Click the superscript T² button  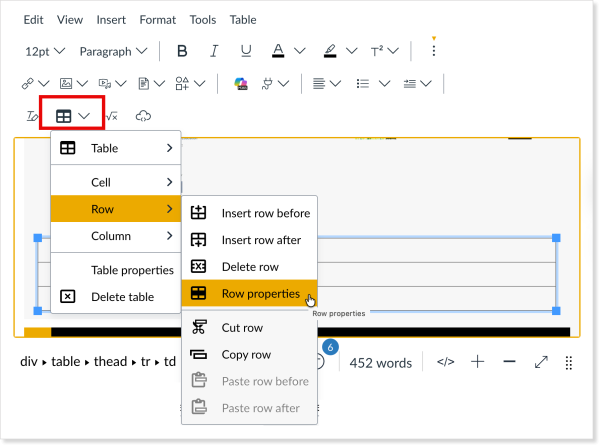pos(377,51)
